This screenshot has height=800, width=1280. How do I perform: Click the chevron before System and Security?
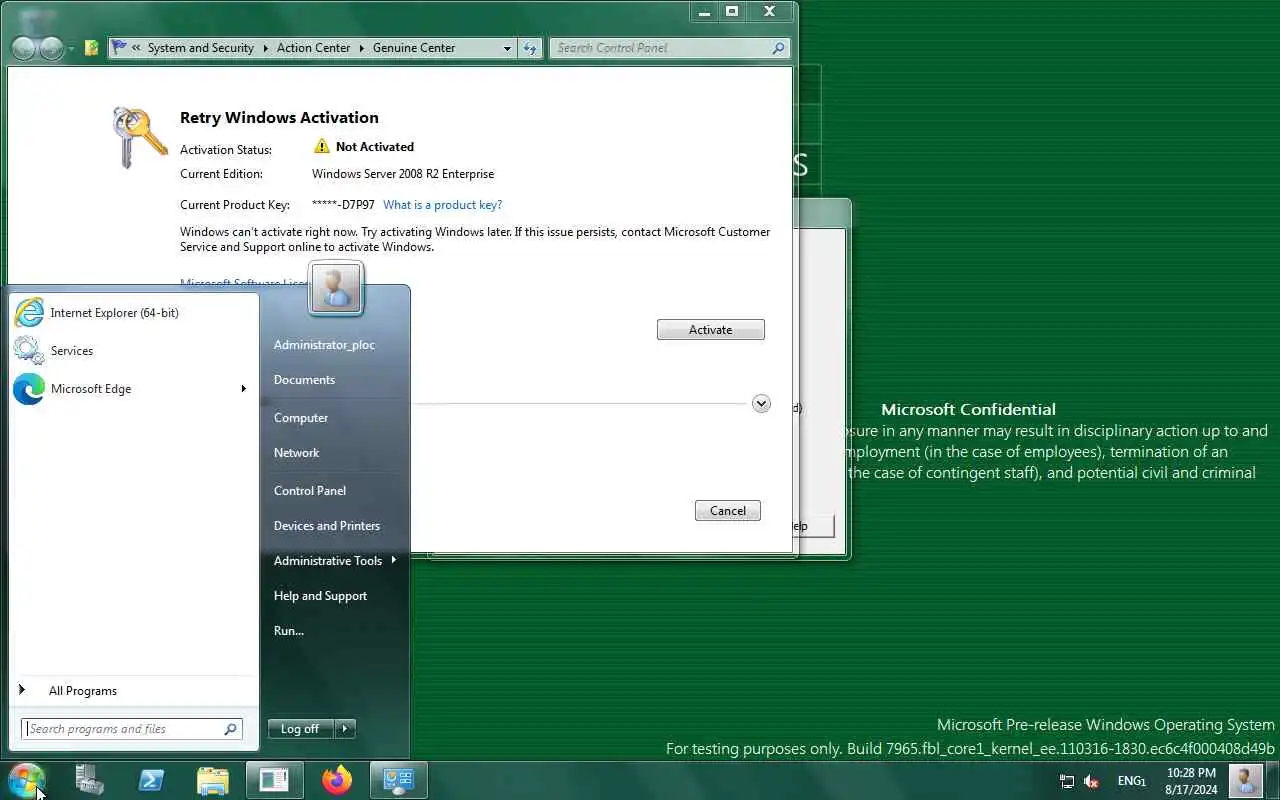136,47
